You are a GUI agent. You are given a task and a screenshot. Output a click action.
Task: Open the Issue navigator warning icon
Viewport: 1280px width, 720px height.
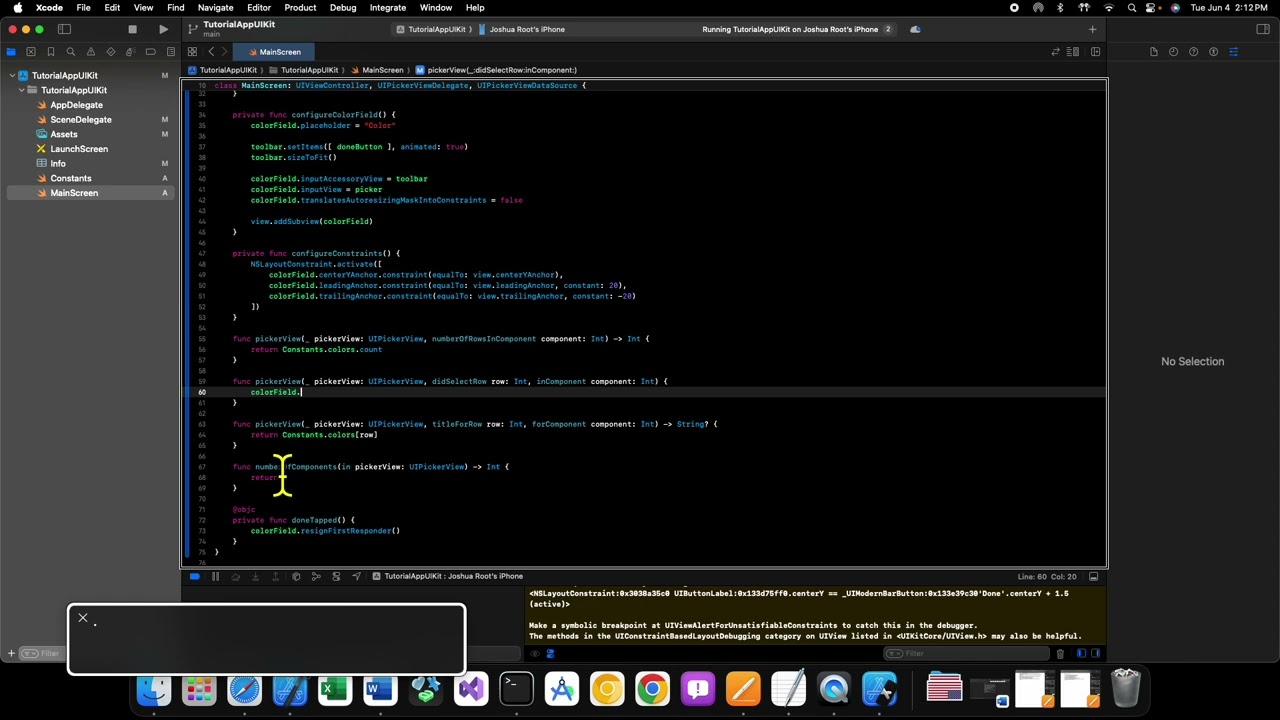(x=91, y=52)
